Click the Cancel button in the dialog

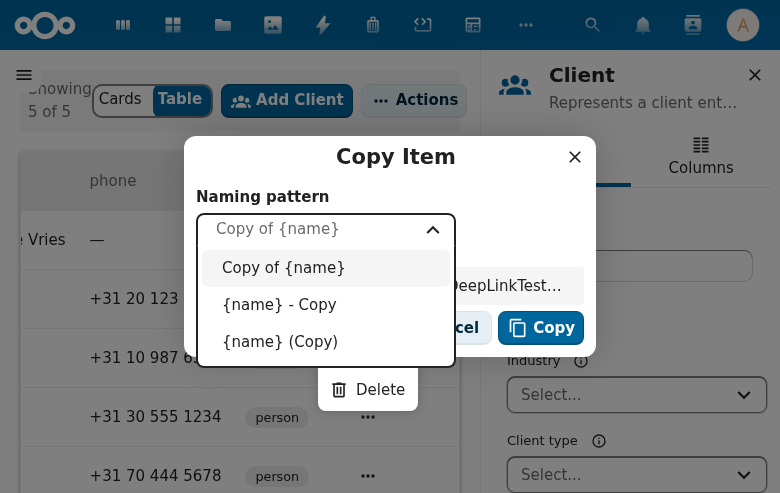[473, 328]
